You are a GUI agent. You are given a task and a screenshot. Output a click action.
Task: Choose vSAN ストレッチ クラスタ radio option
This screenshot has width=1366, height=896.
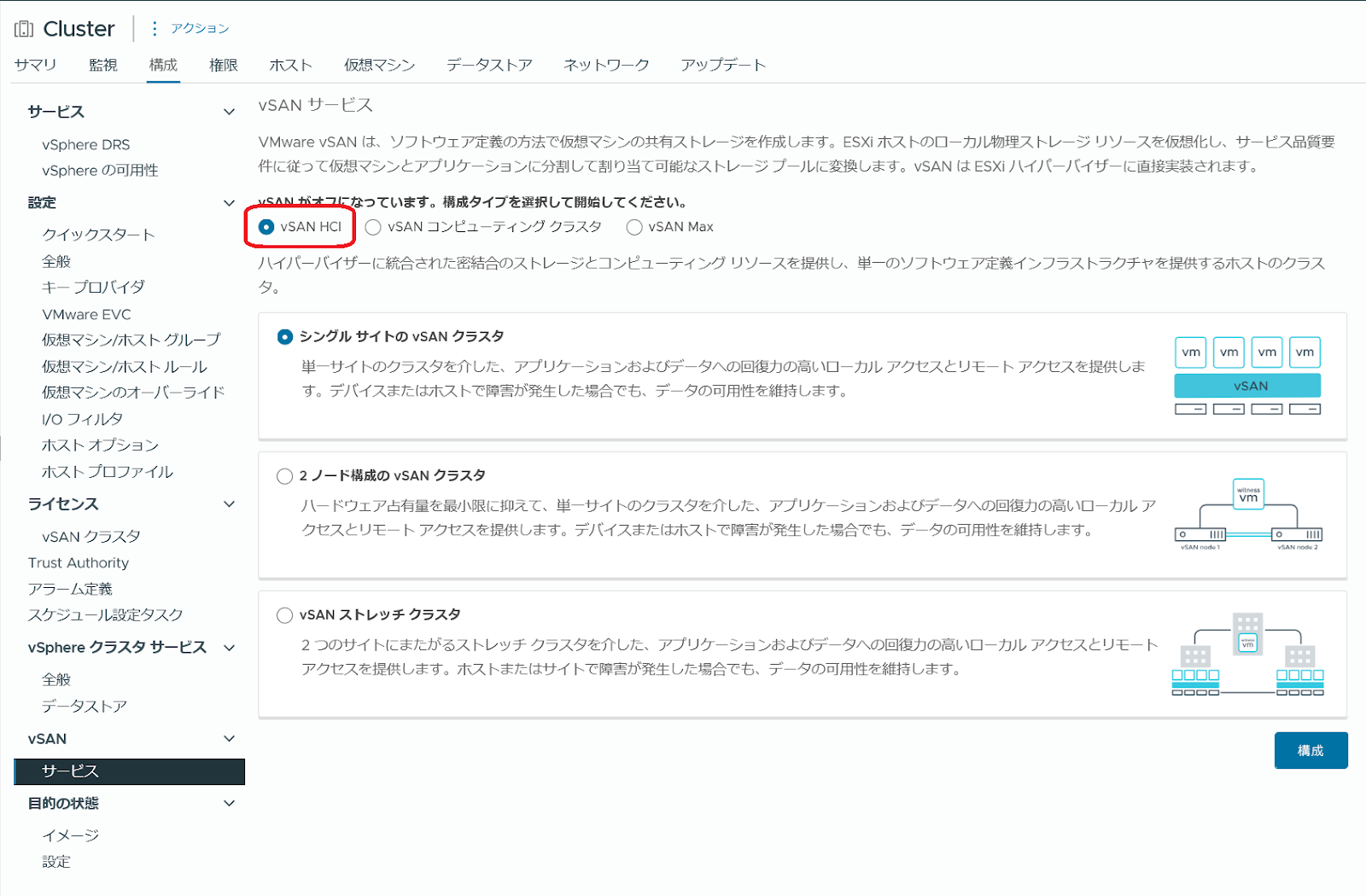click(285, 615)
